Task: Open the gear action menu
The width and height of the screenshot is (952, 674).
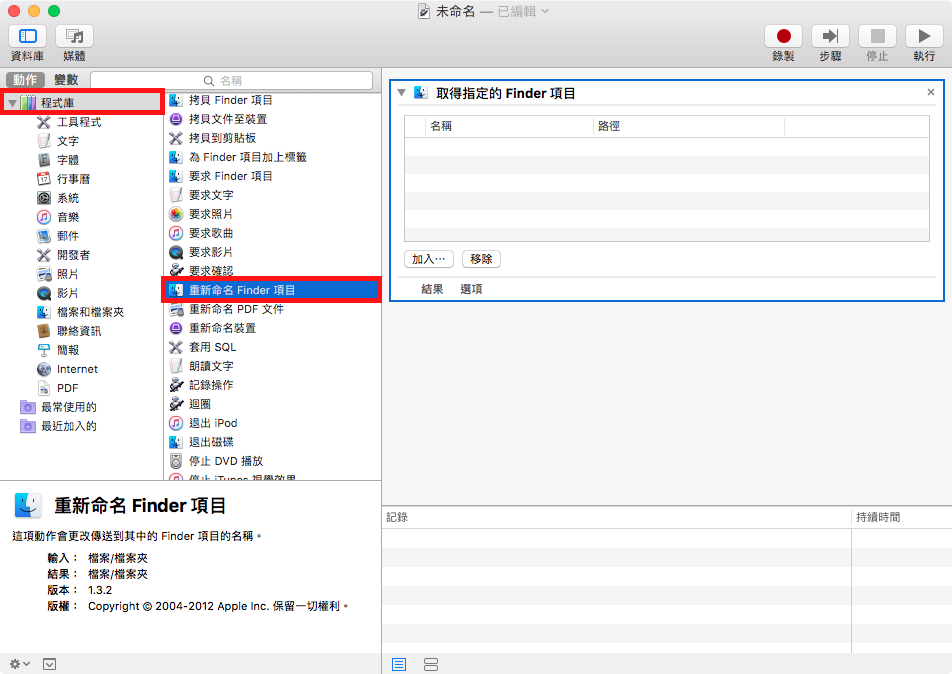Action: click(x=19, y=664)
